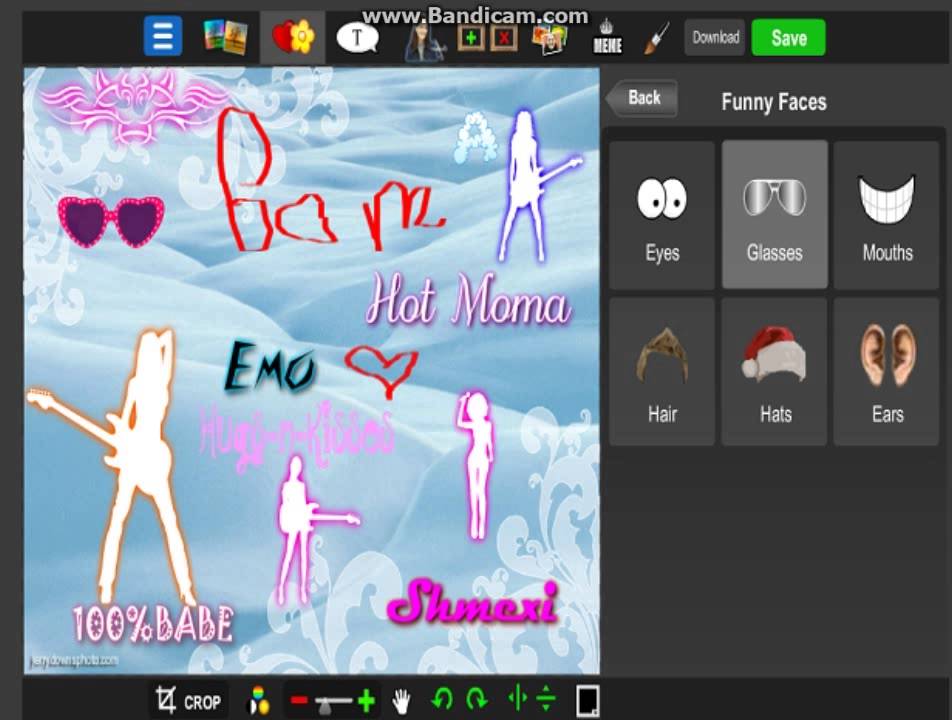Screen dimensions: 952x720
Task: Select the hand pan tool
Action: click(x=401, y=701)
